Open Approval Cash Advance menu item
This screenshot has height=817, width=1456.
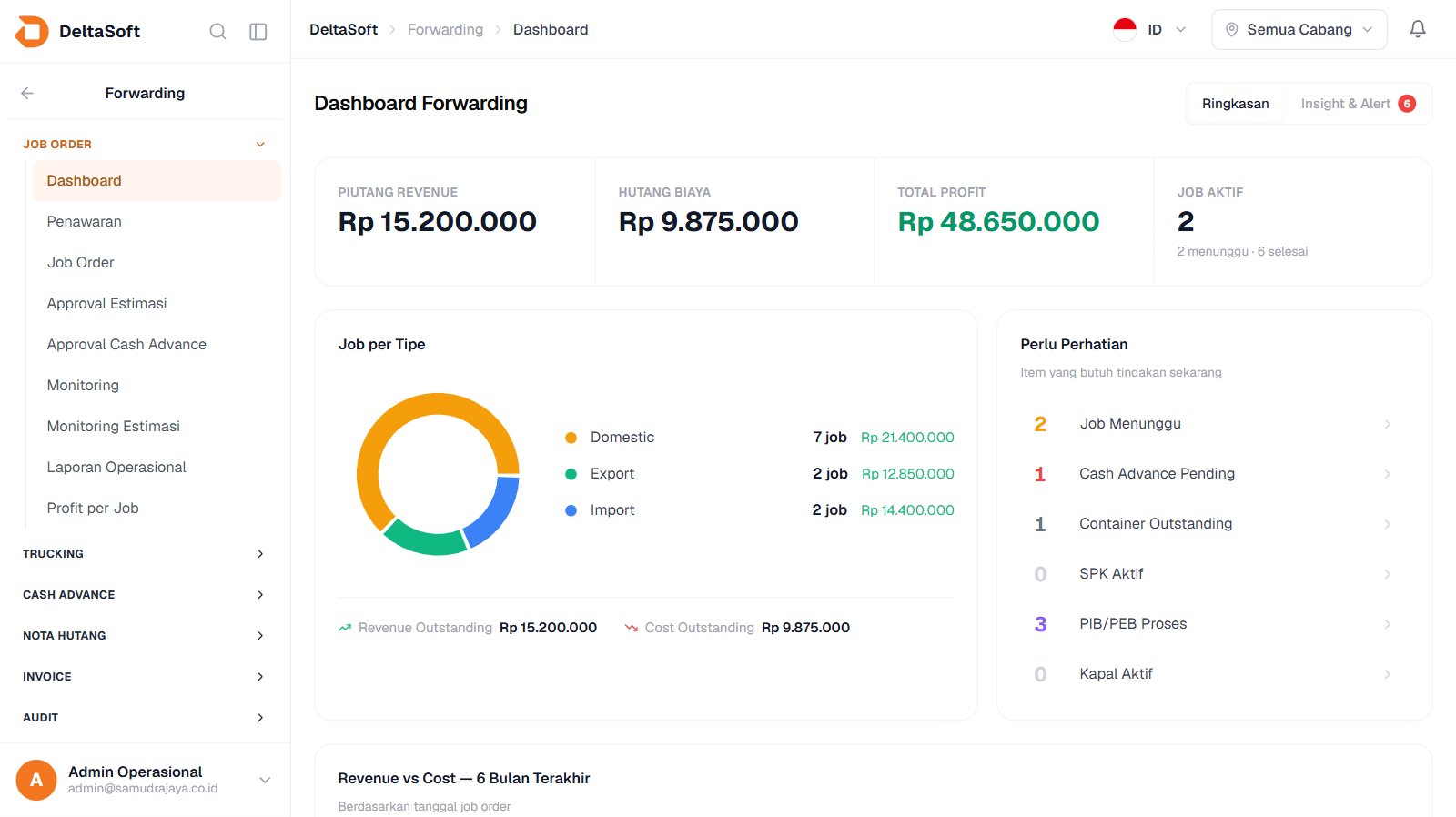(x=157, y=344)
